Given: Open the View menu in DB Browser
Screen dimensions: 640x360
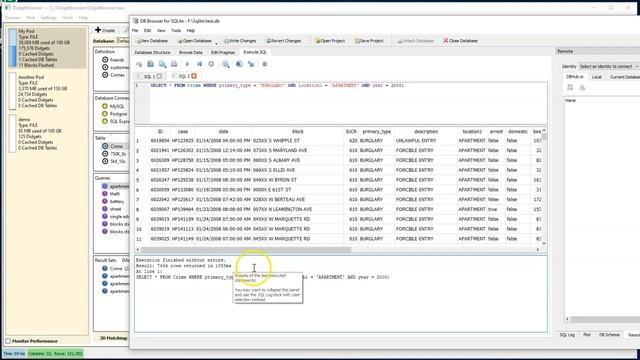Looking at the screenshot, I should pos(161,31).
